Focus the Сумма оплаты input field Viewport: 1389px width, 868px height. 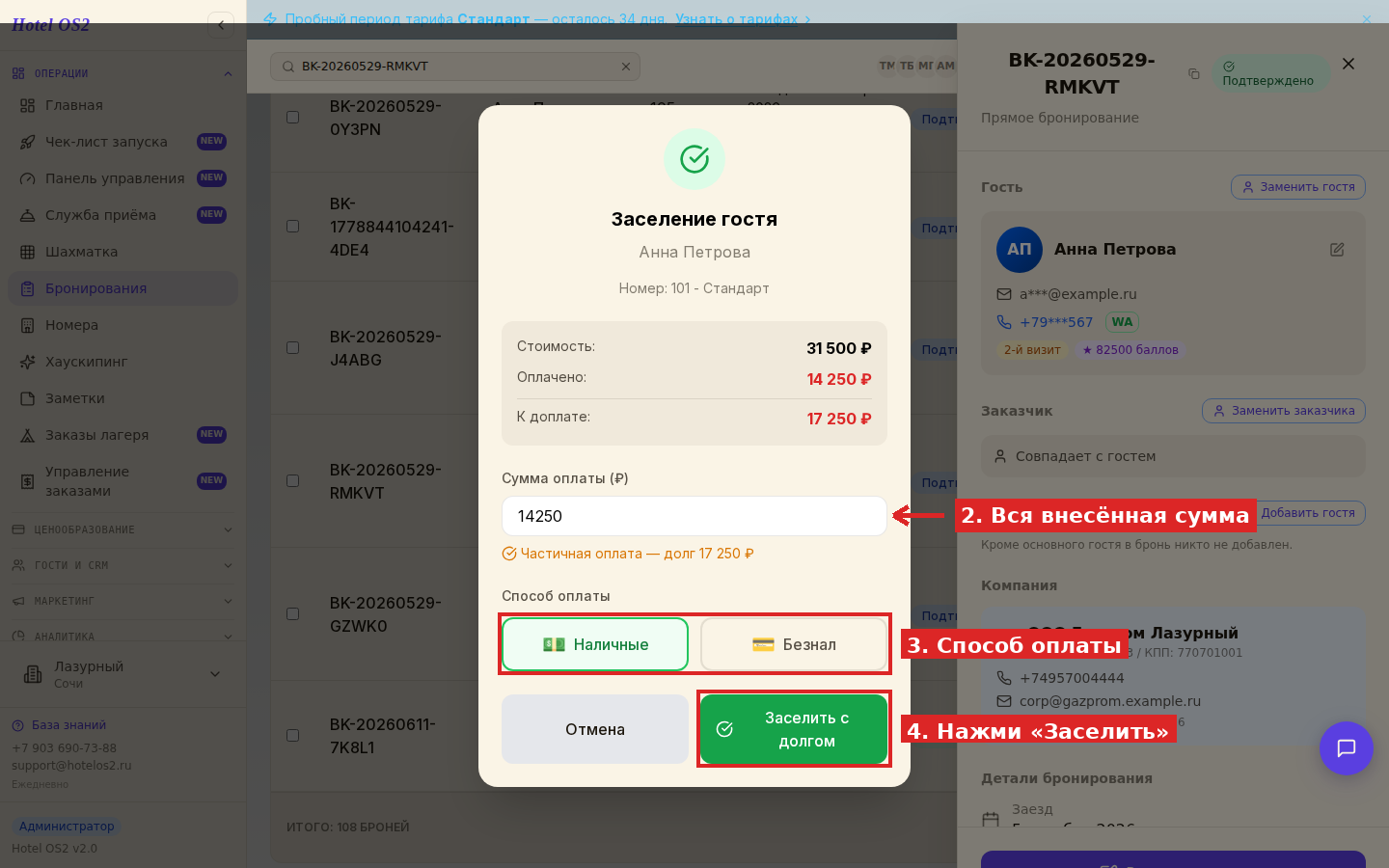pos(694,516)
